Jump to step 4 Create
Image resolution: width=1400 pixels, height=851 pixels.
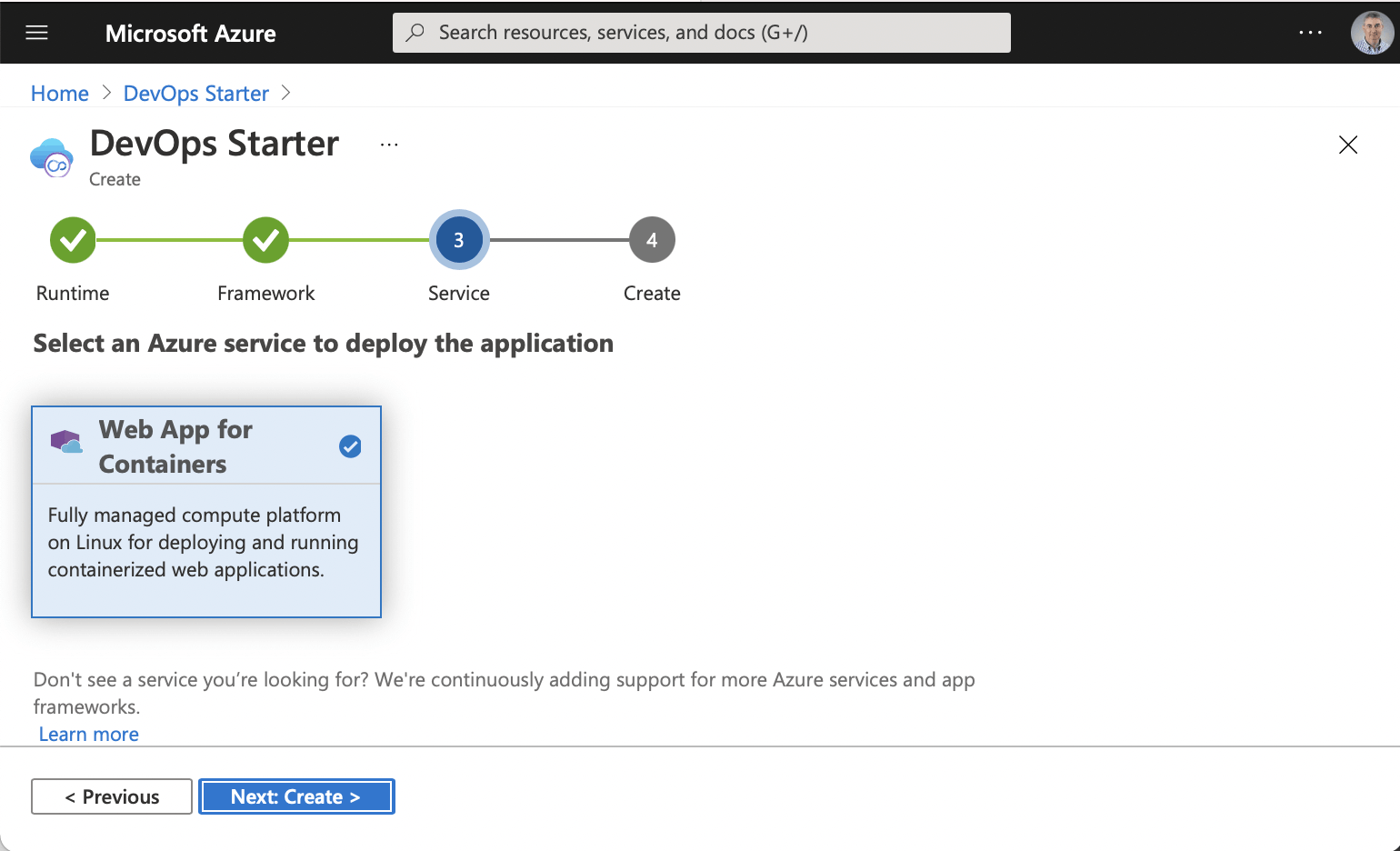click(652, 240)
